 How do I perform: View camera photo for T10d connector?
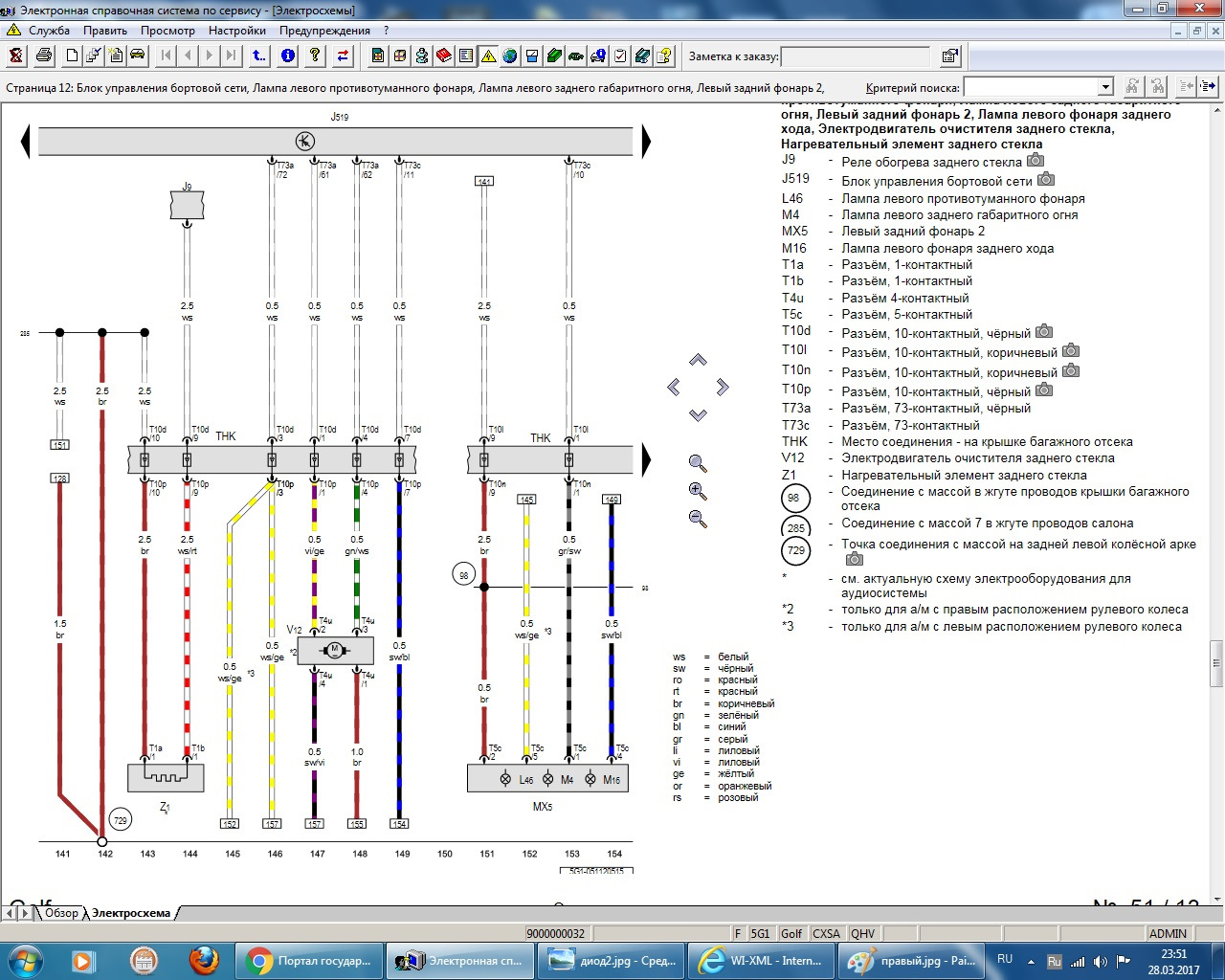point(1044,331)
